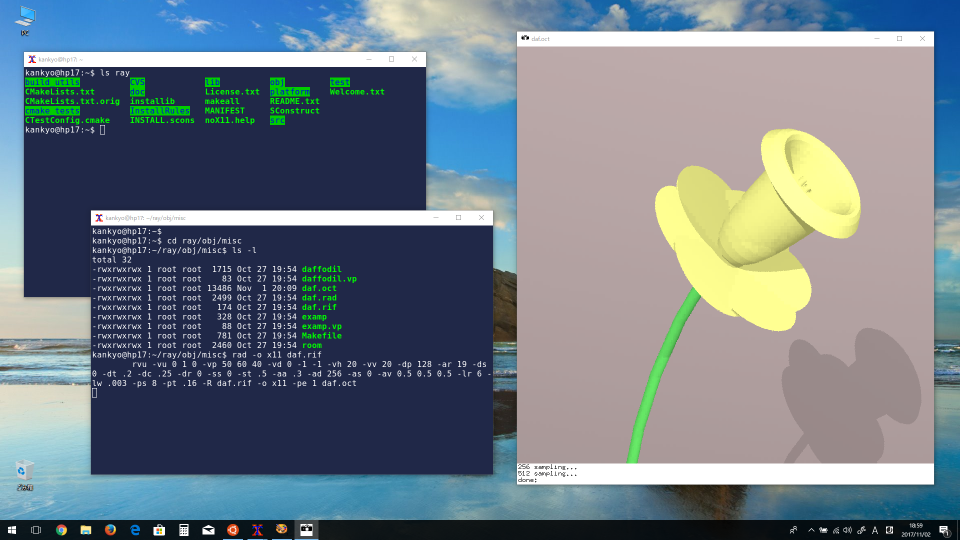Image resolution: width=960 pixels, height=540 pixels.
Task: Open Microsoft Edge from the taskbar
Action: 134,529
